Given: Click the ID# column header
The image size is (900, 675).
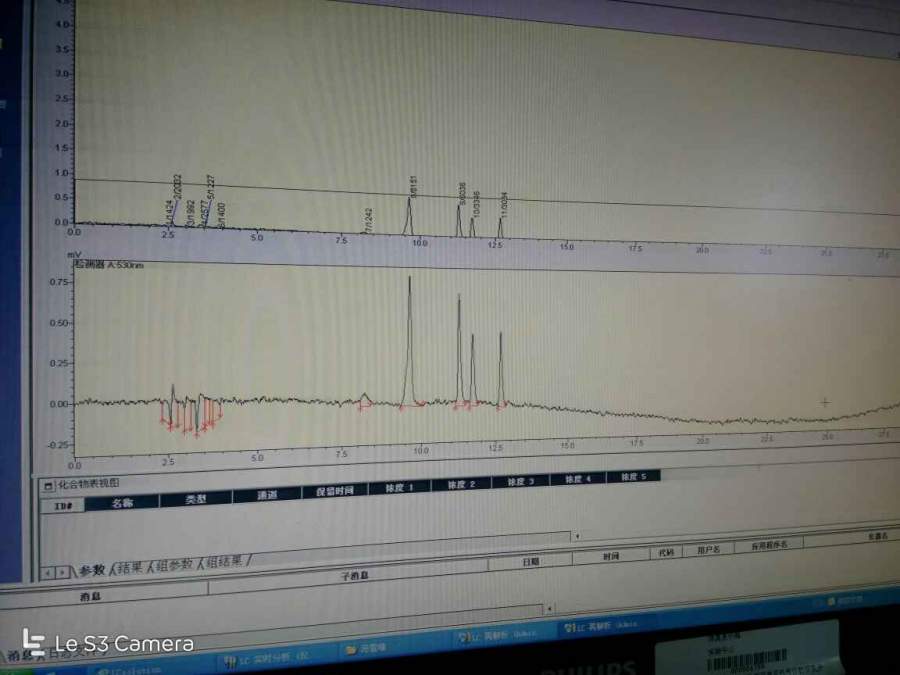Looking at the screenshot, I should pyautogui.click(x=63, y=506).
